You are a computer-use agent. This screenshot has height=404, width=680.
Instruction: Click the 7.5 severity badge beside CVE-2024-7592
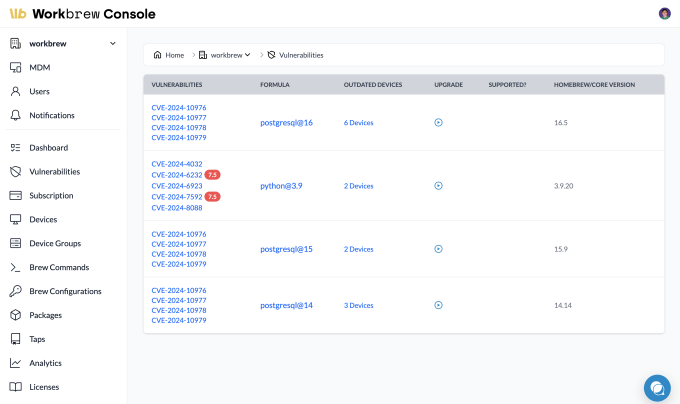[212, 197]
